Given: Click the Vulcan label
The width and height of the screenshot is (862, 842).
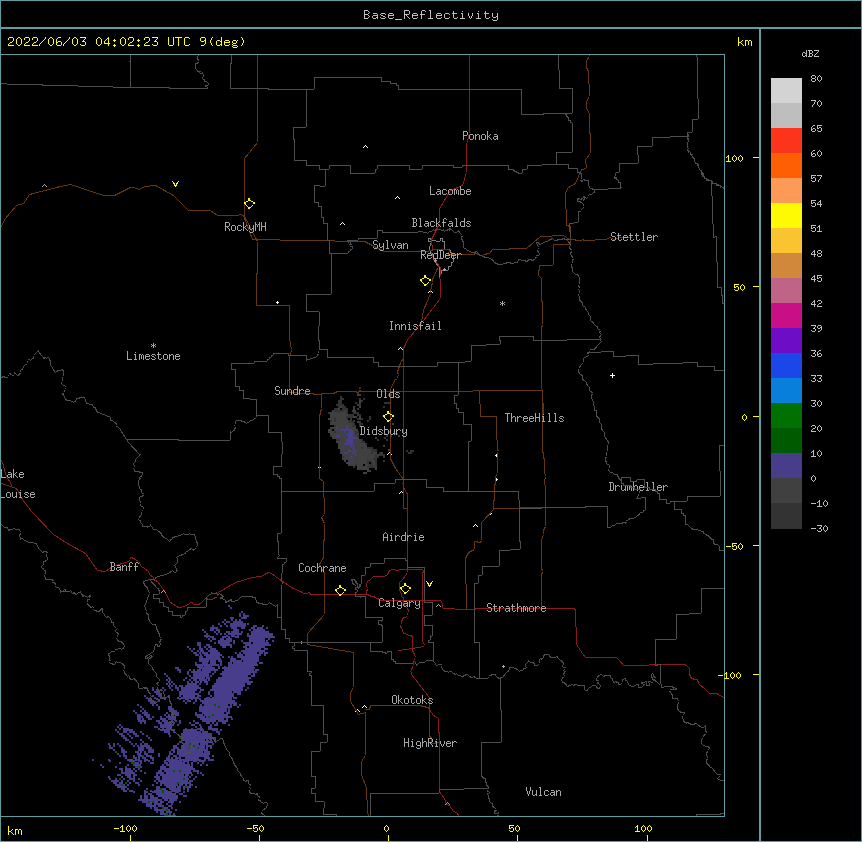Looking at the screenshot, I should (x=543, y=792).
